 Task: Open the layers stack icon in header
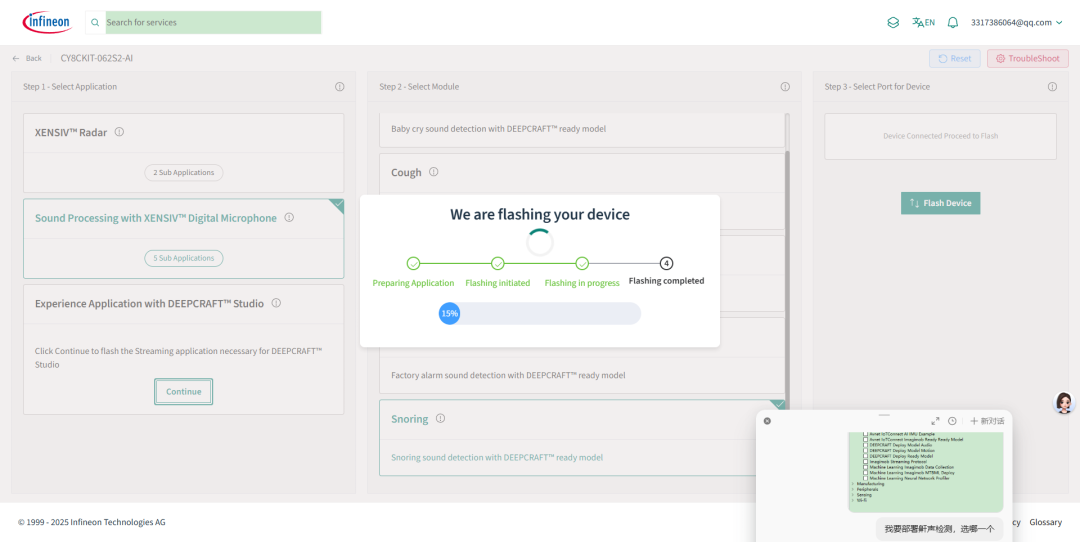click(893, 22)
